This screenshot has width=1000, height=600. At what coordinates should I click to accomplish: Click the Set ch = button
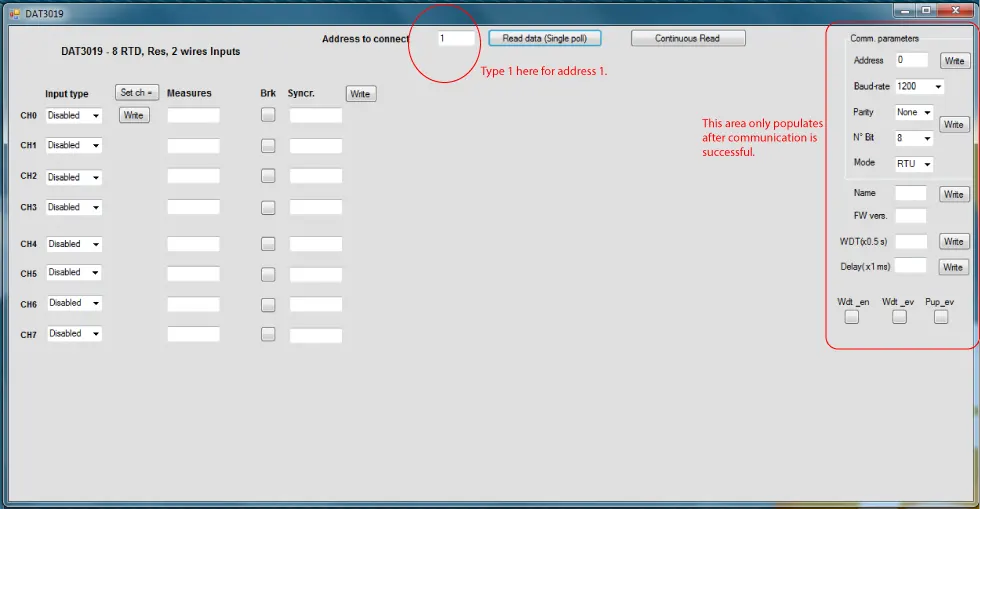[136, 92]
